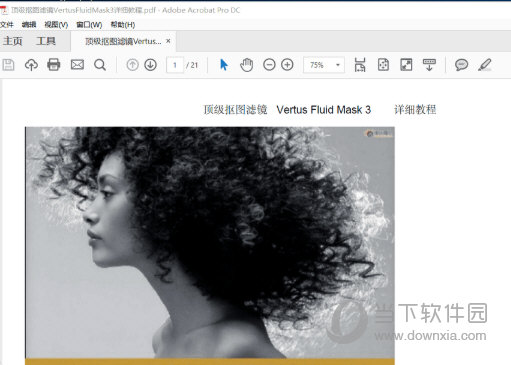The image size is (511, 365).
Task: Click the 顶级抠图滤镜 title text
Action: pyautogui.click(x=235, y=109)
